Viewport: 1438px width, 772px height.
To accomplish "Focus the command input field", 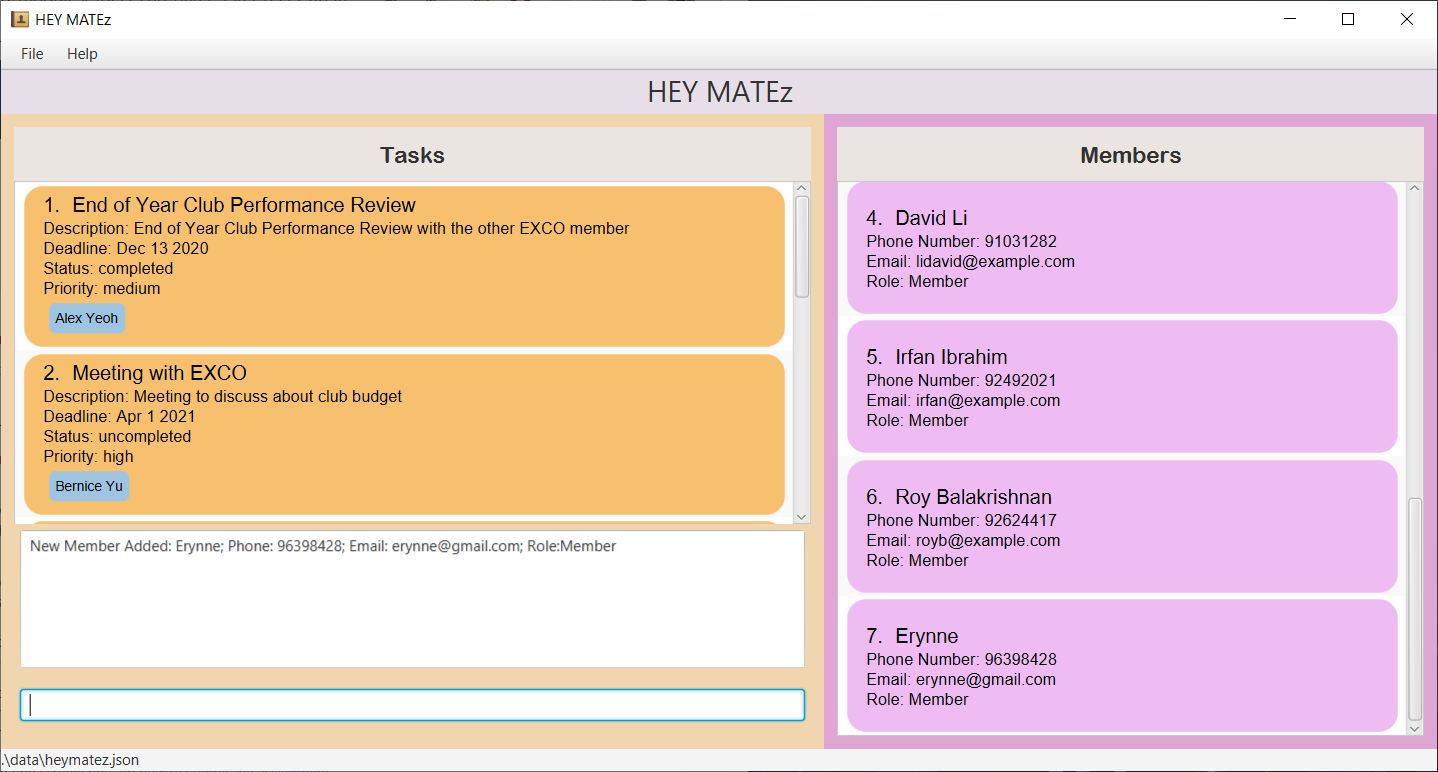I will click(x=412, y=705).
